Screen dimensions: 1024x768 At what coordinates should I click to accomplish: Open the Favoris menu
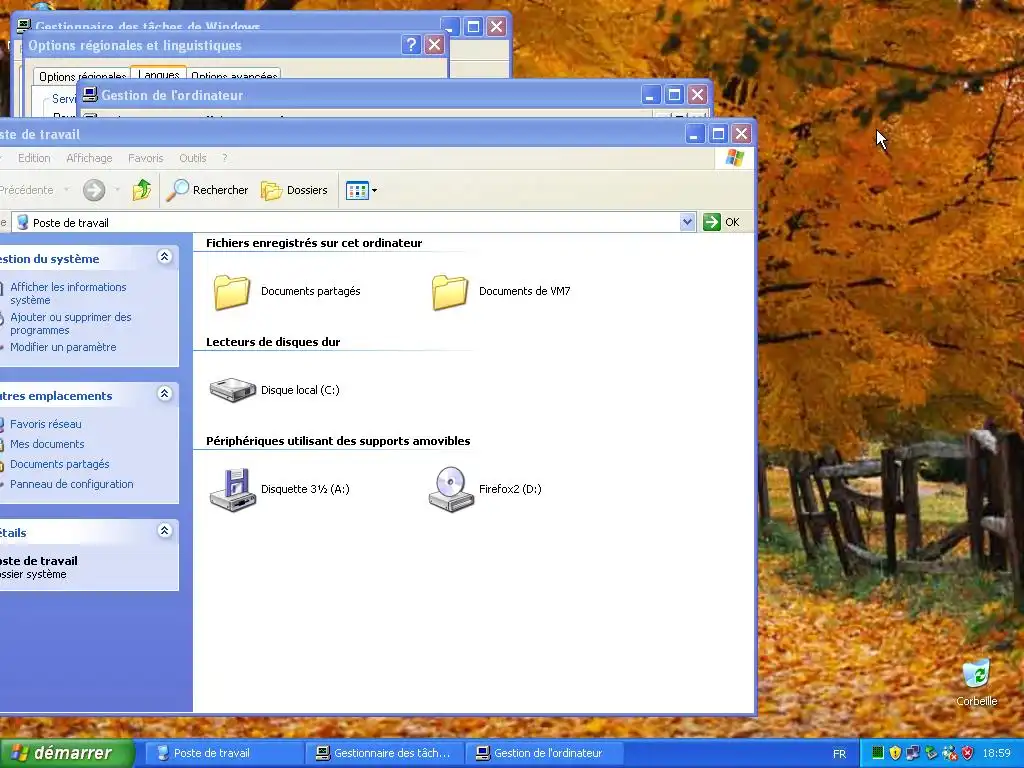(x=146, y=158)
